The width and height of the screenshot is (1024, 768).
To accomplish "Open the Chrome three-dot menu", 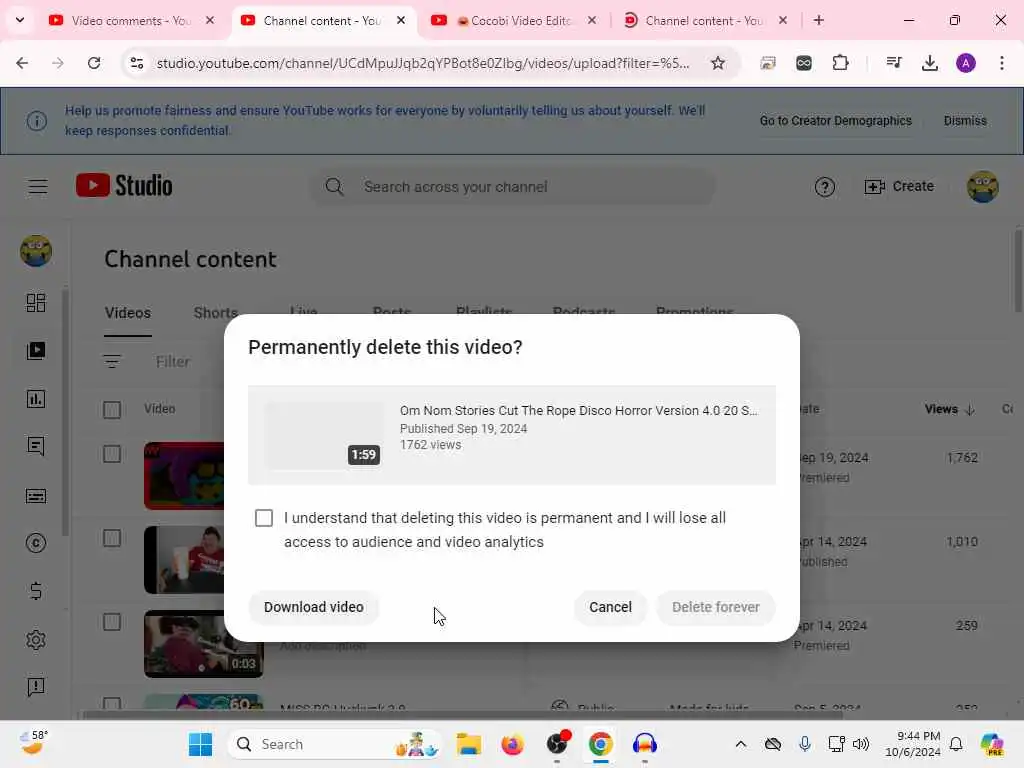I will 1002,63.
